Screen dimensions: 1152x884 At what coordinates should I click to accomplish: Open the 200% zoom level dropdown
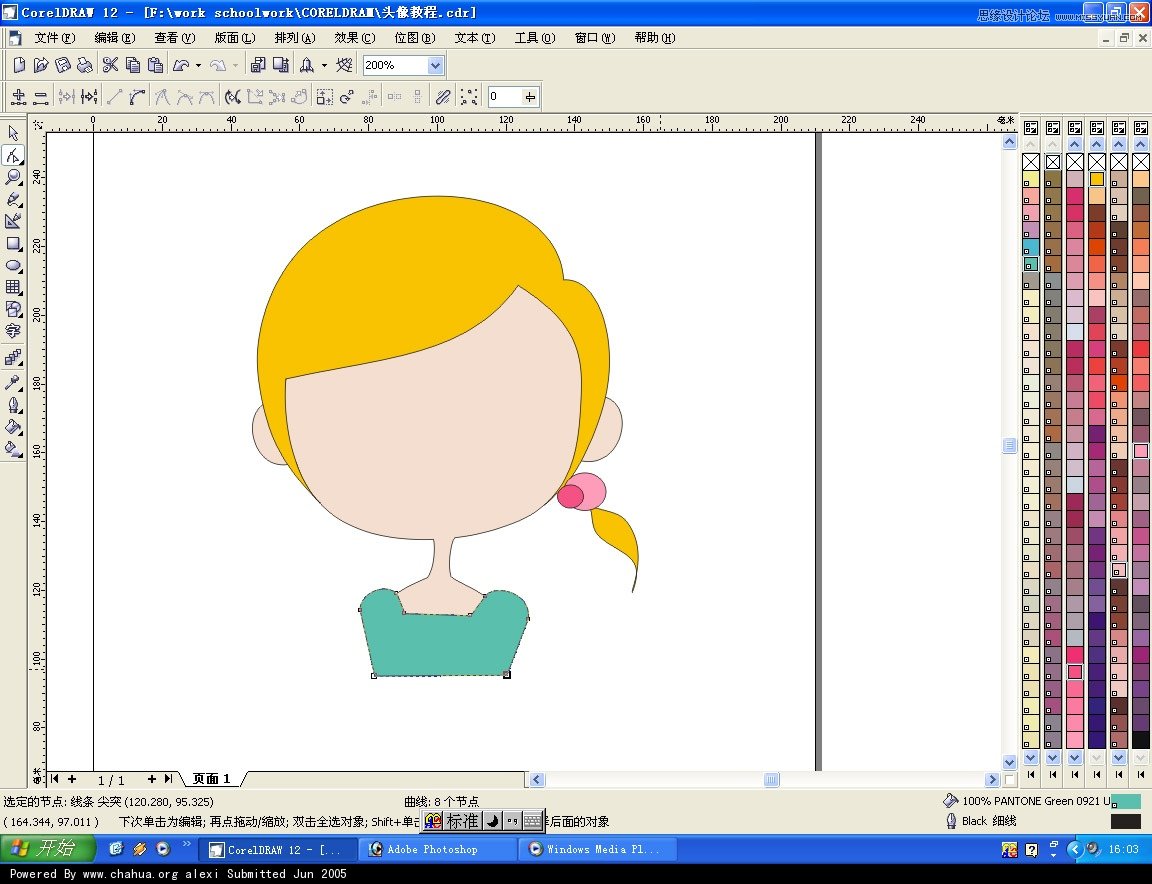pos(434,64)
